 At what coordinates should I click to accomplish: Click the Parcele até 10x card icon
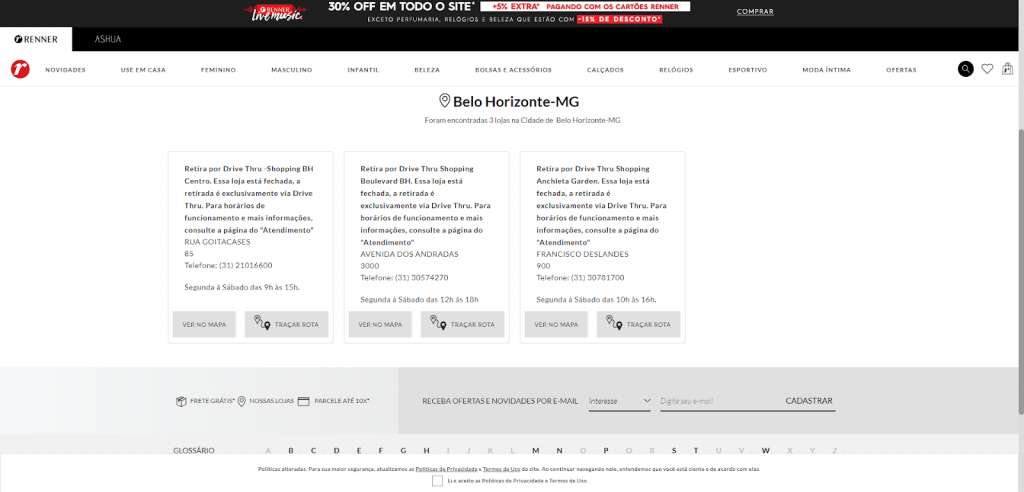303,401
